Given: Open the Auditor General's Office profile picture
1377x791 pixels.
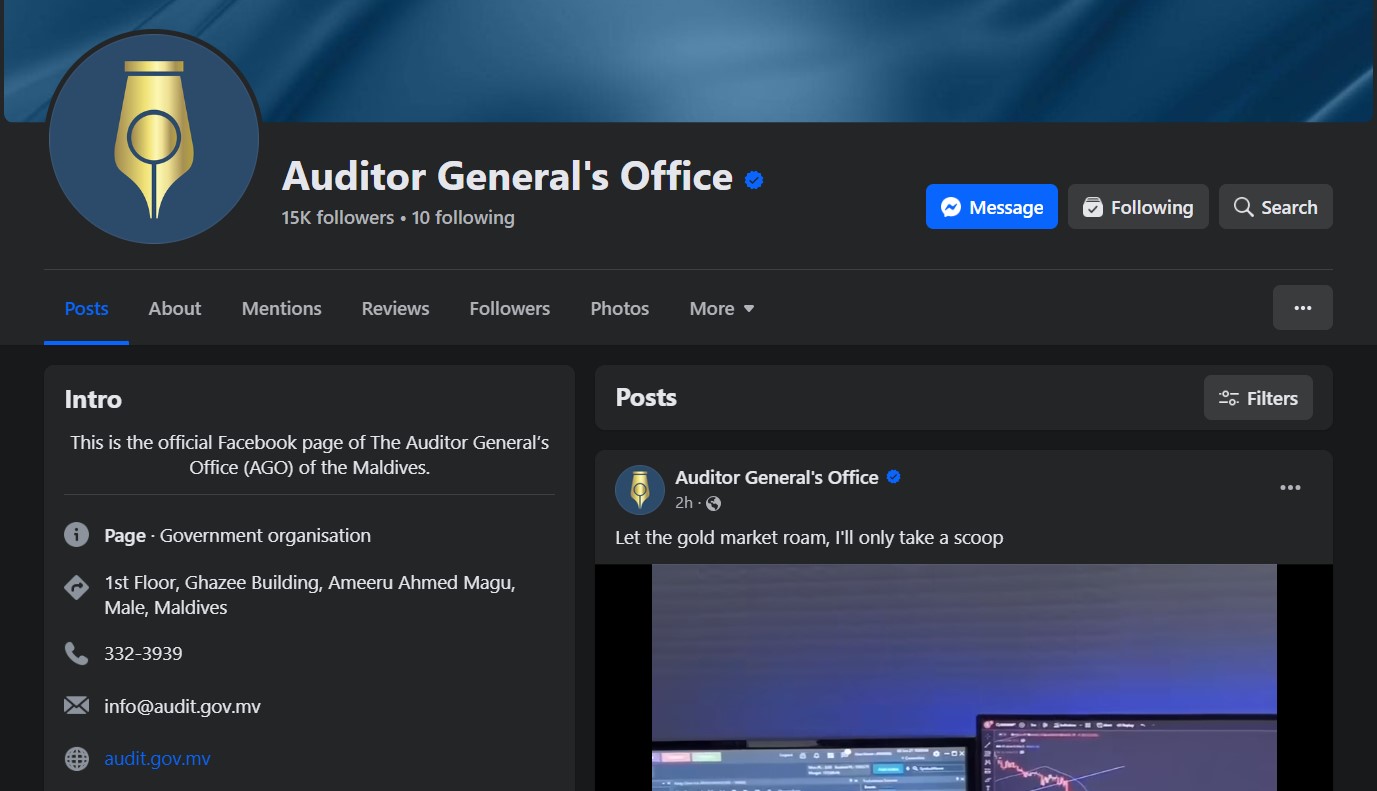Looking at the screenshot, I should 153,138.
